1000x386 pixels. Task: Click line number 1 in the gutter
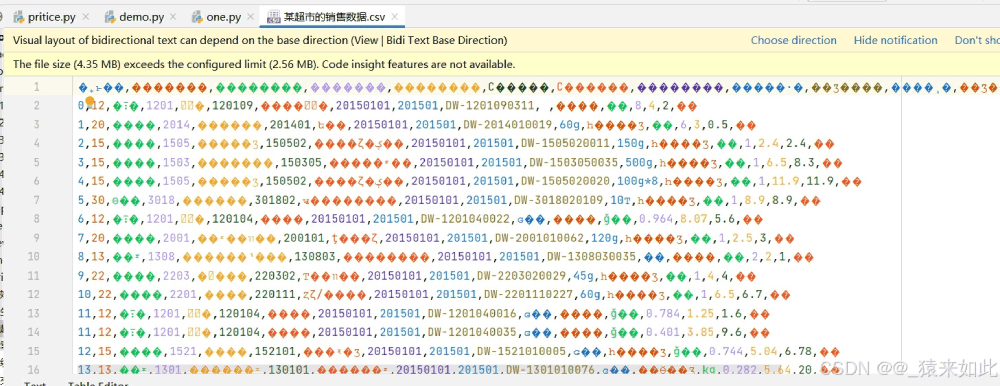pyautogui.click(x=54, y=87)
